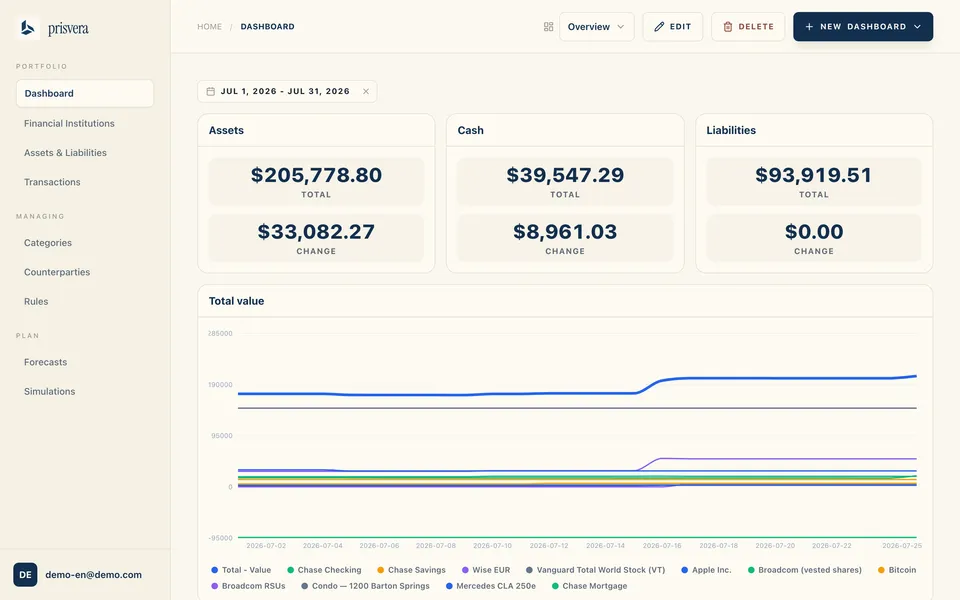Viewport: 960px width, 600px height.
Task: Toggle Wise EUR legend series
Action: tap(486, 570)
